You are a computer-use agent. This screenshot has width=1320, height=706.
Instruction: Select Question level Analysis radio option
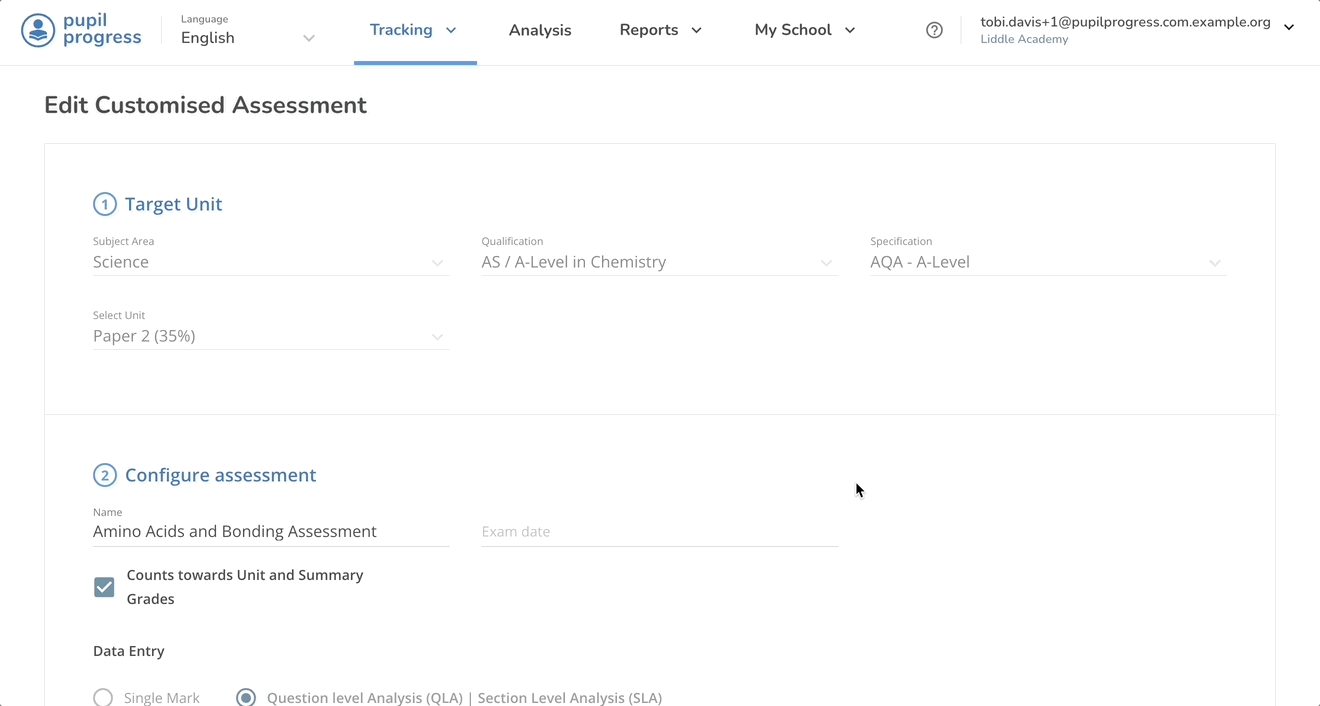[246, 697]
